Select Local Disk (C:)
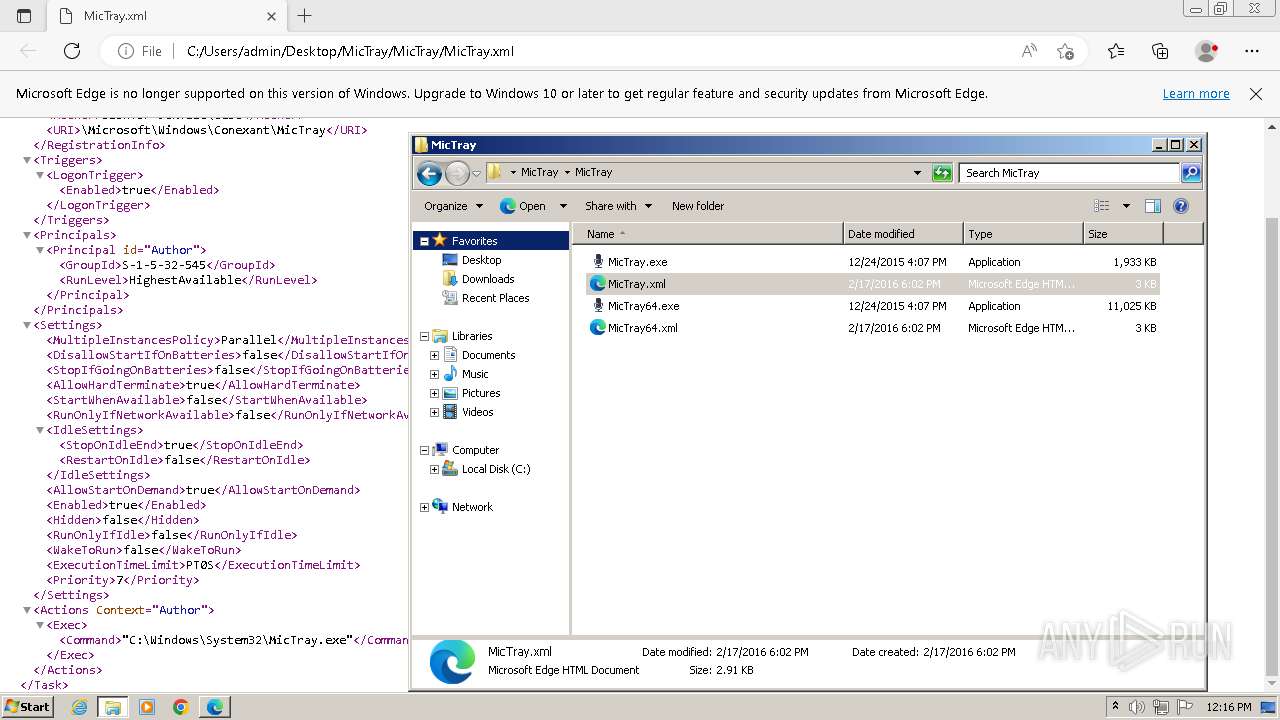This screenshot has width=1280, height=720. (495, 469)
